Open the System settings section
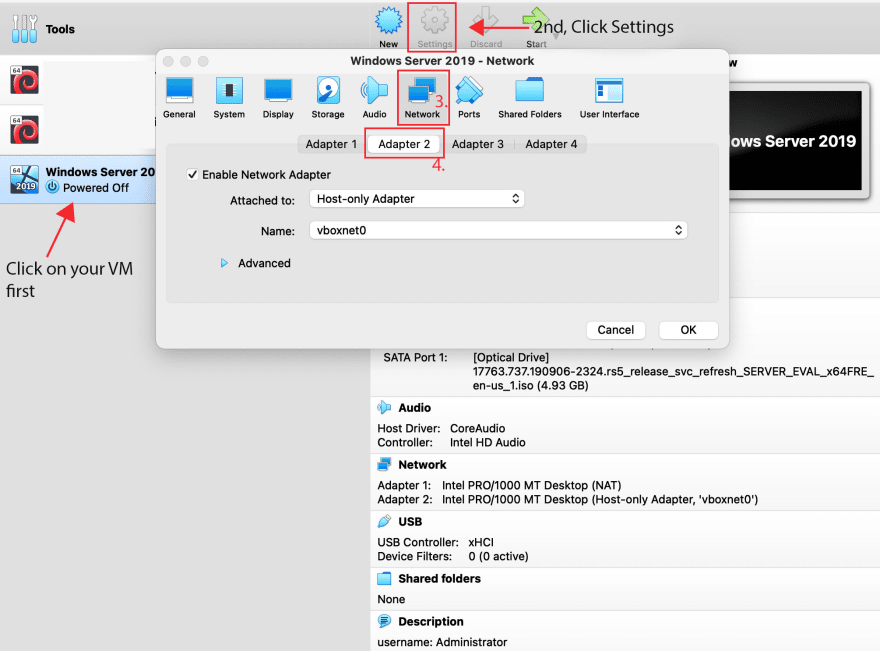 tap(229, 98)
